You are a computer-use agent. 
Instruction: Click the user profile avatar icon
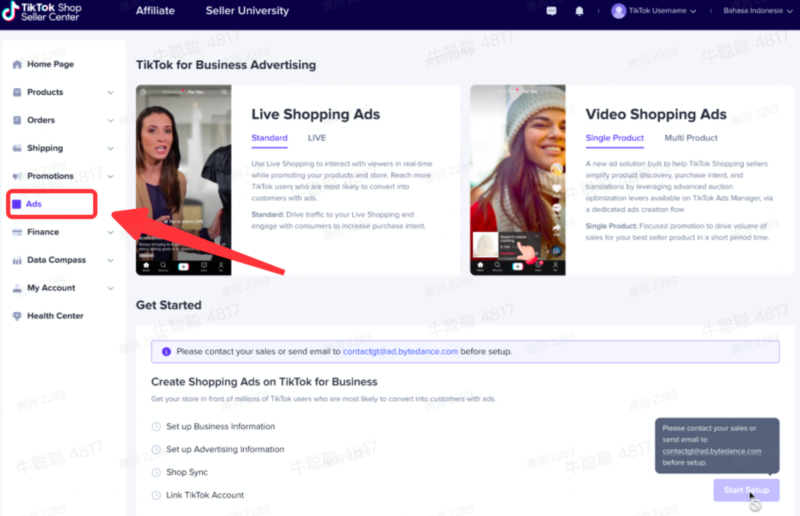pos(619,11)
